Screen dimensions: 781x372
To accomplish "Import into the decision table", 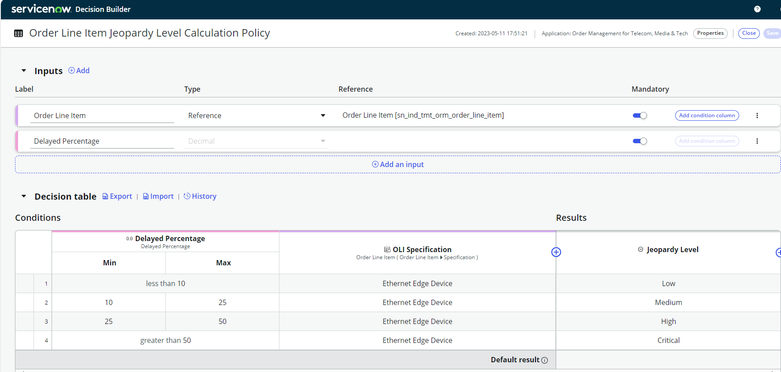I will pos(158,196).
